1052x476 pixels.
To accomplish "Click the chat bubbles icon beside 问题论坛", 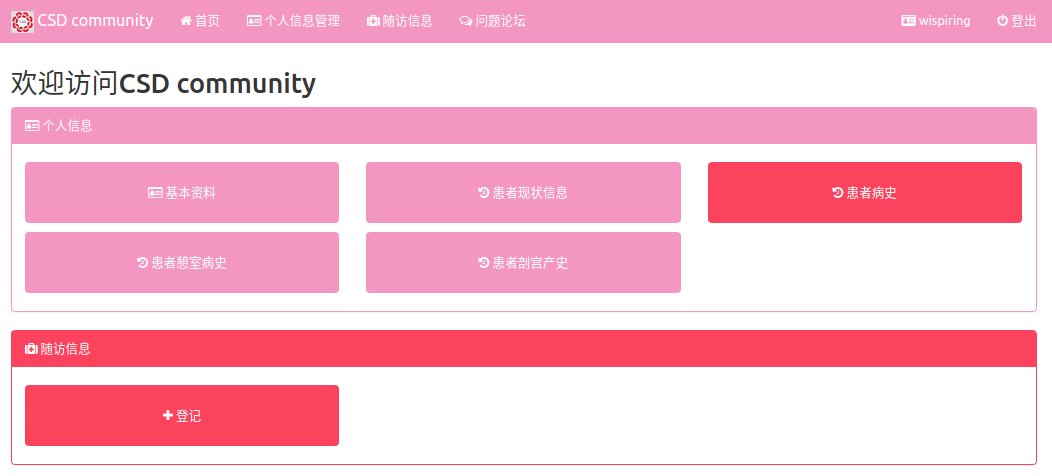I will [x=465, y=21].
